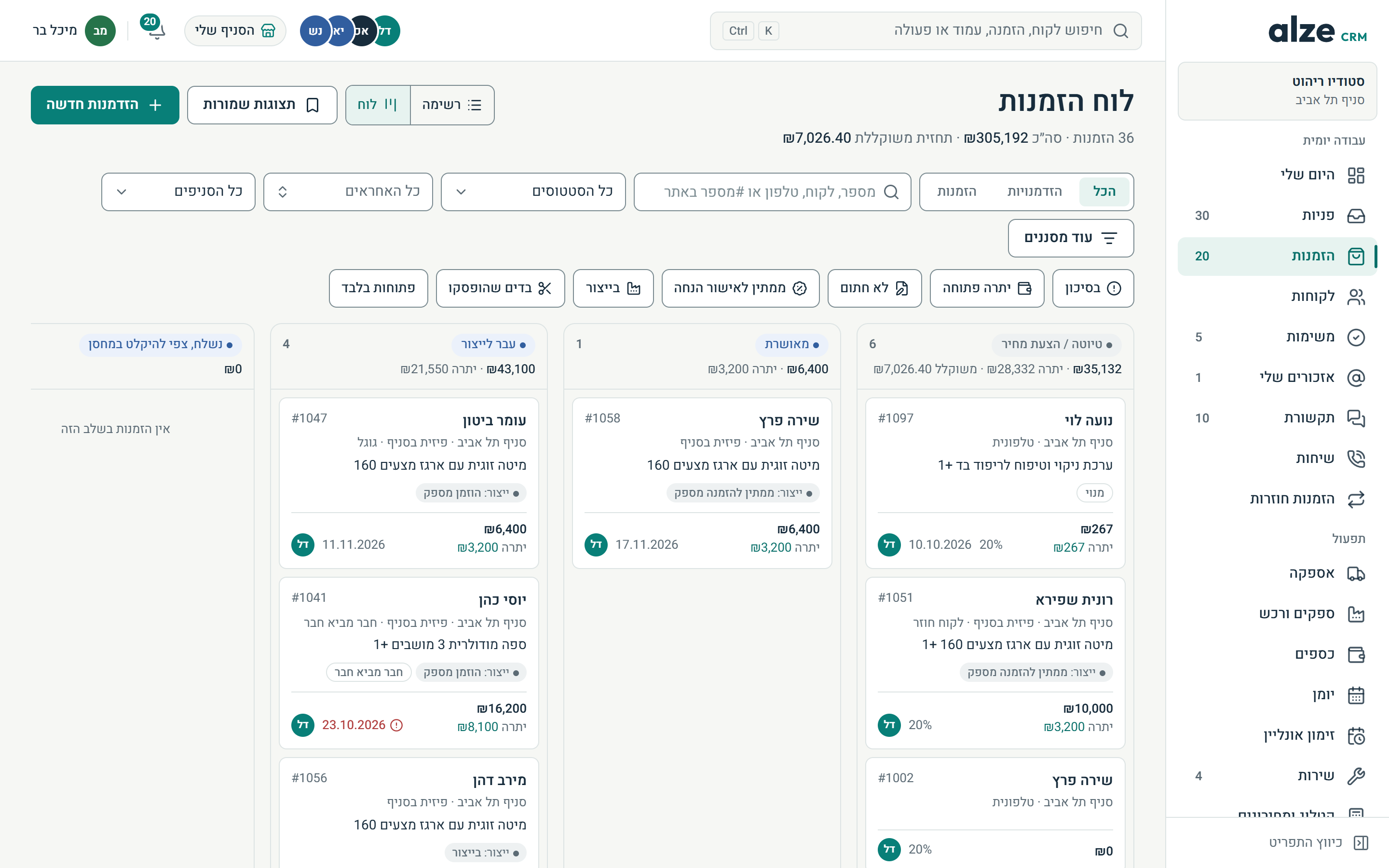Select the הזדמנויות tab

(x=1035, y=192)
